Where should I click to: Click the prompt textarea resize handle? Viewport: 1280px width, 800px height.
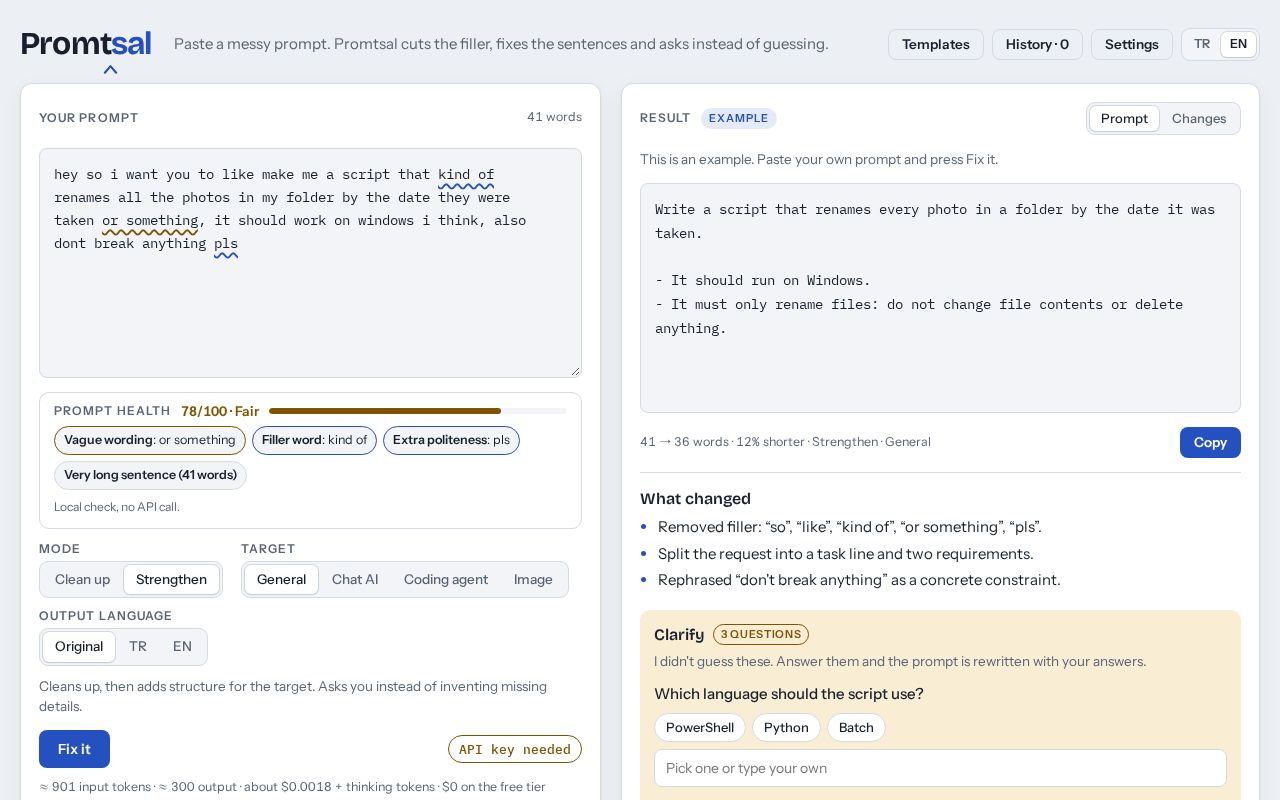[x=575, y=371]
